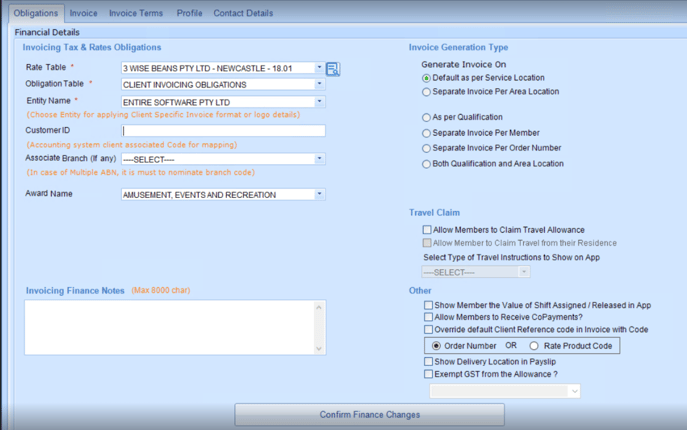Expand the Rate Table dropdown
Screen dimensions: 687x430
pyautogui.click(x=319, y=68)
